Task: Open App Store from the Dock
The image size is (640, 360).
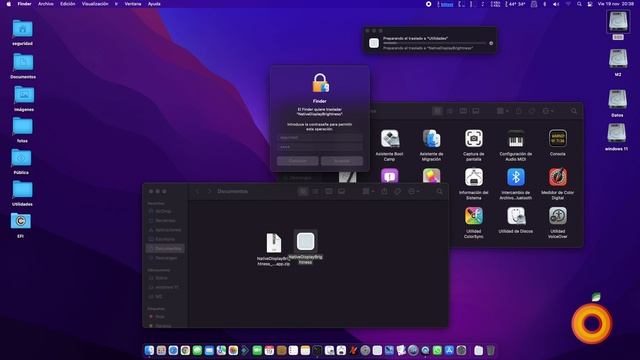Action: pos(449,350)
